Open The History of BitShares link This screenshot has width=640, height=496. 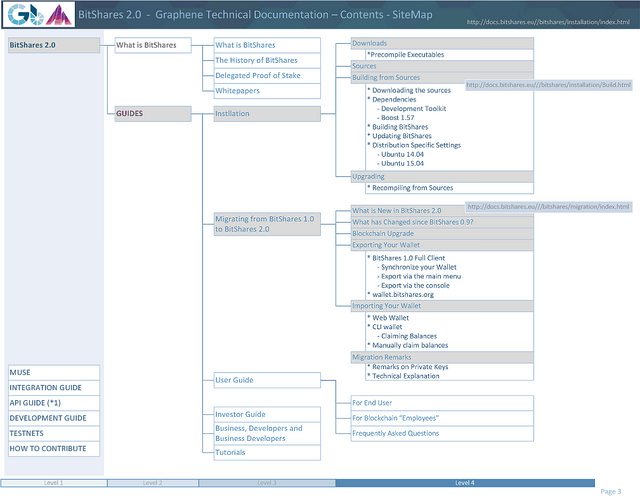coord(267,60)
